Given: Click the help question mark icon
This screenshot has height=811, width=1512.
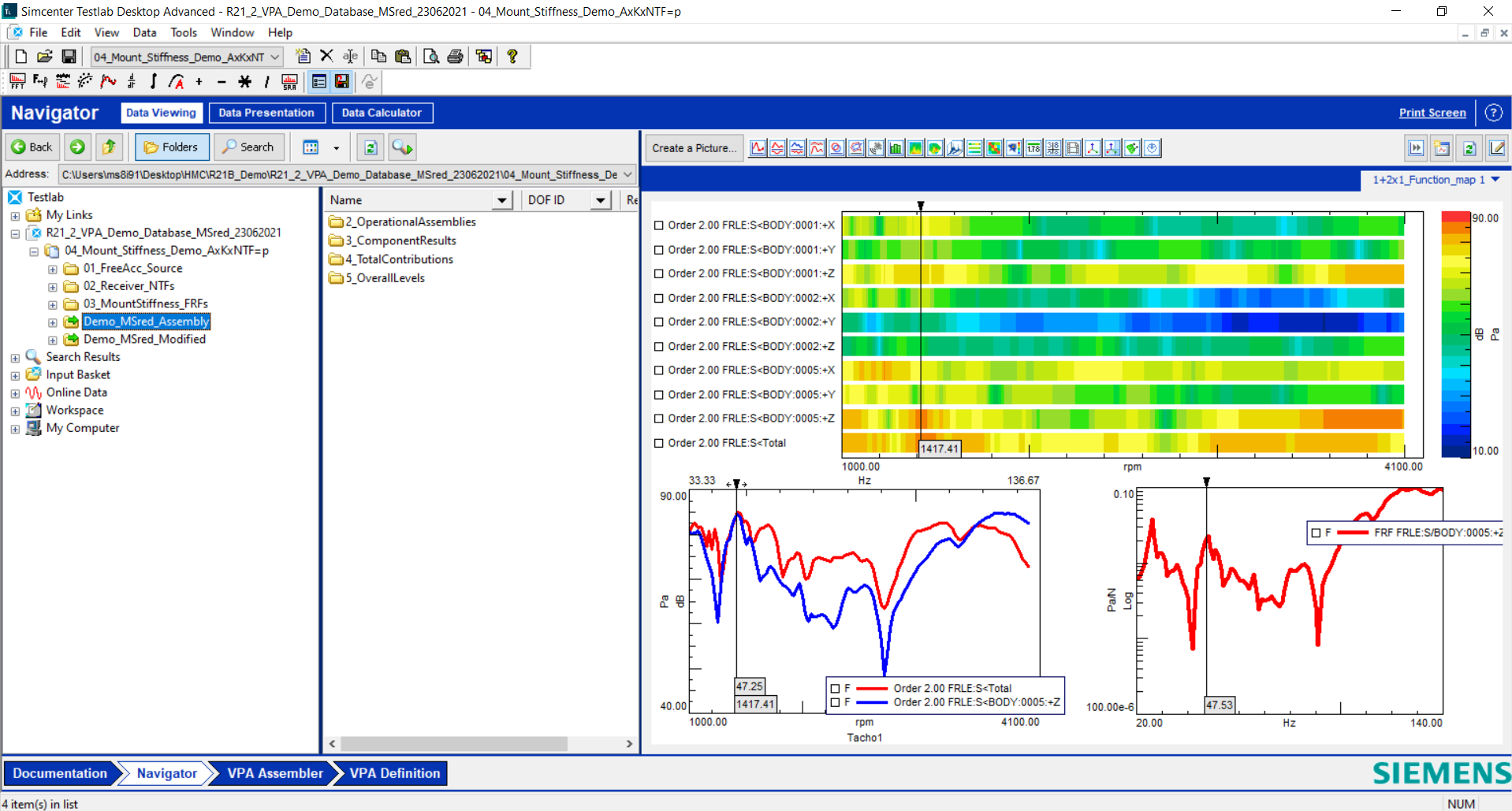Looking at the screenshot, I should coord(513,56).
